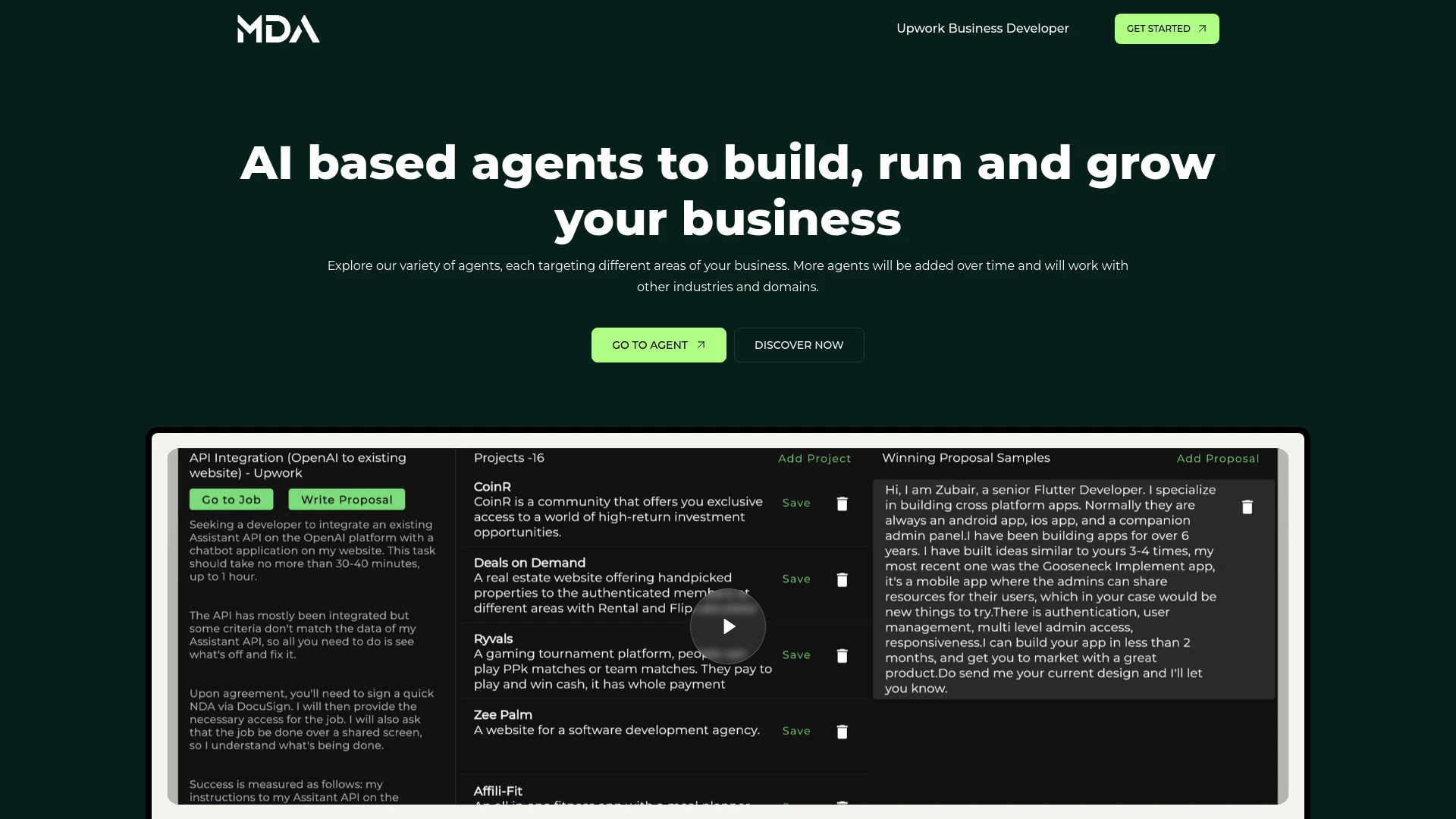The width and height of the screenshot is (1456, 819).
Task: Click the MDA logo in the header
Action: (278, 28)
